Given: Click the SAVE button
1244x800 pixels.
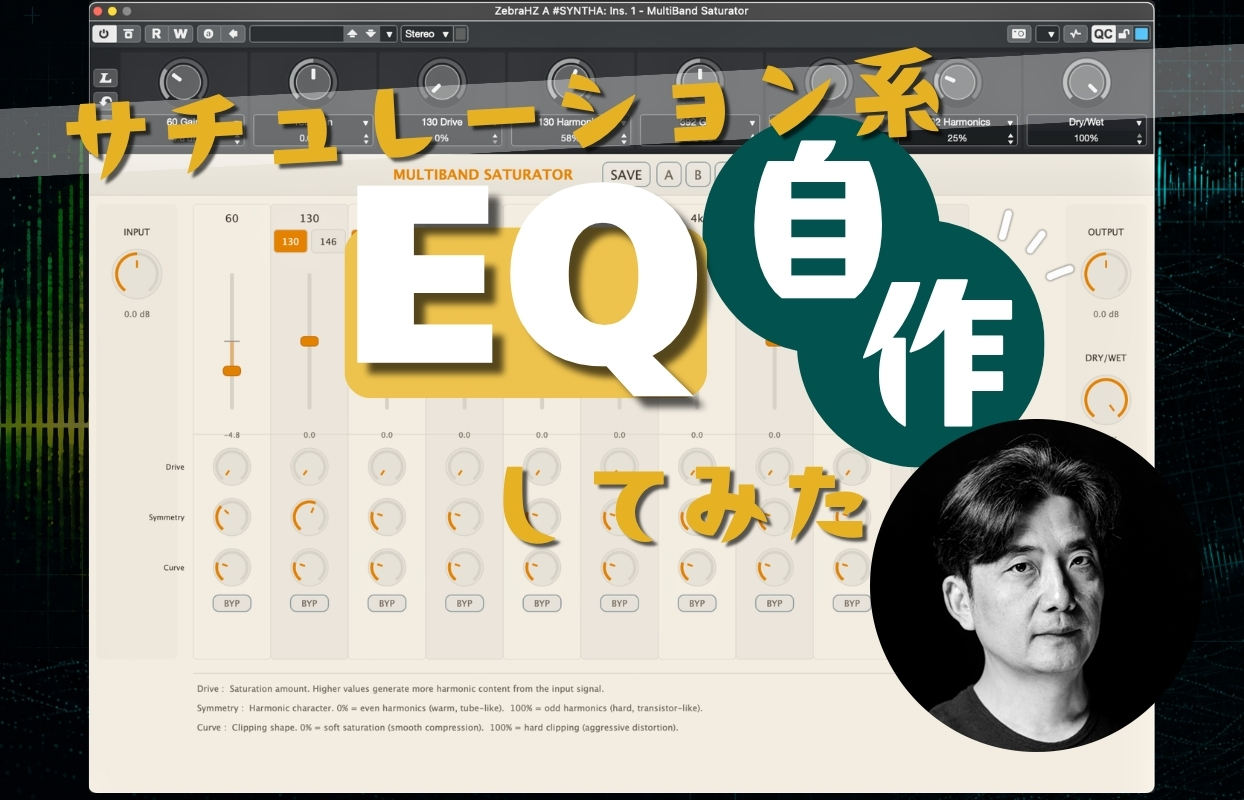Looking at the screenshot, I should pos(626,174).
